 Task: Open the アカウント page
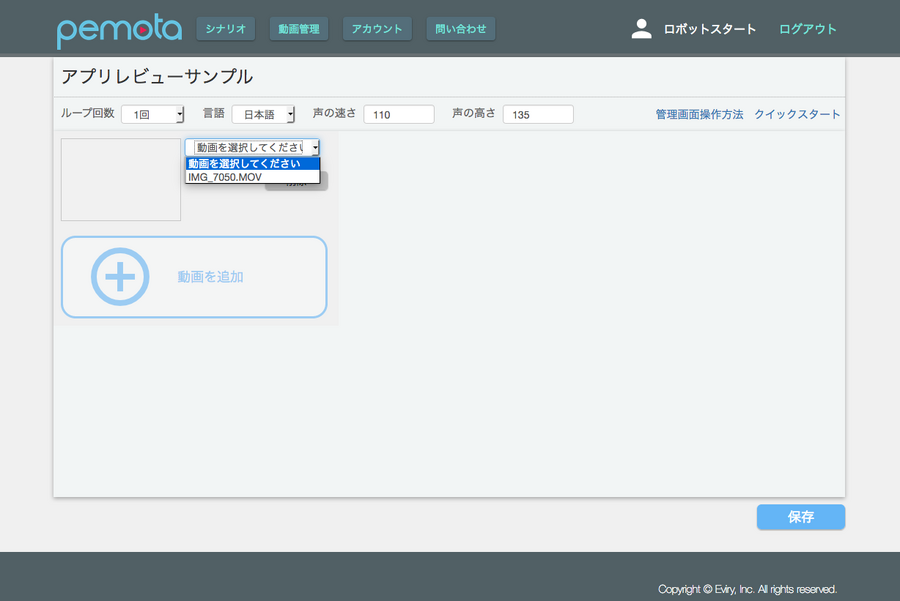tap(377, 29)
